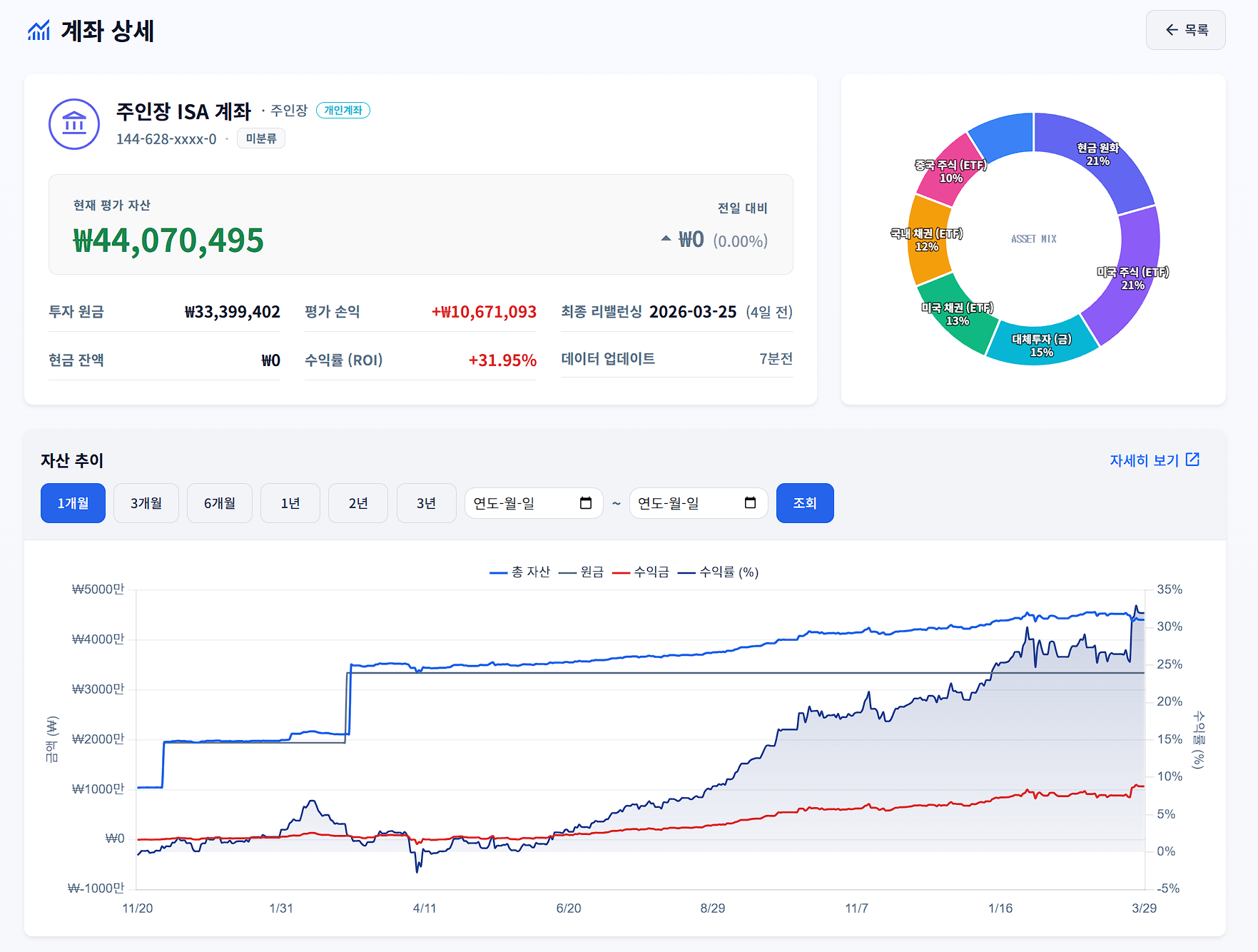Click the 개인계좌 badge
Image resolution: width=1258 pixels, height=952 pixels.
click(x=343, y=111)
